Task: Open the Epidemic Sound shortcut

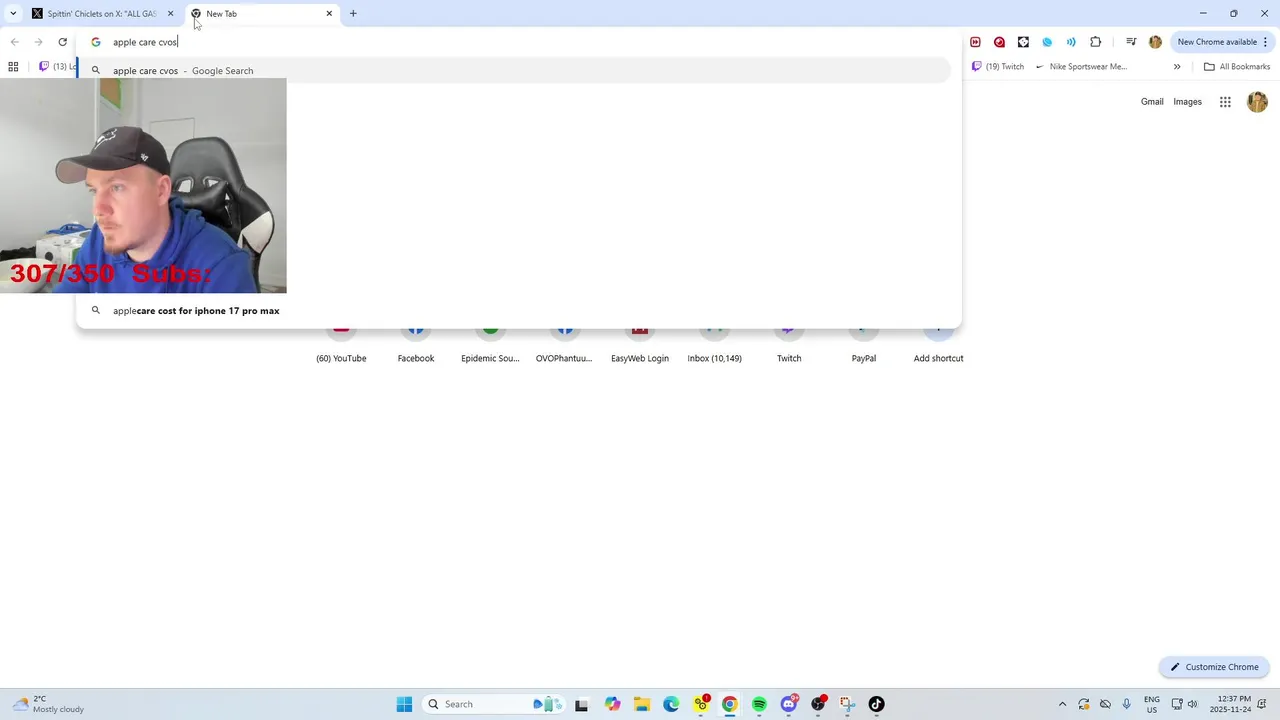Action: coord(490,345)
